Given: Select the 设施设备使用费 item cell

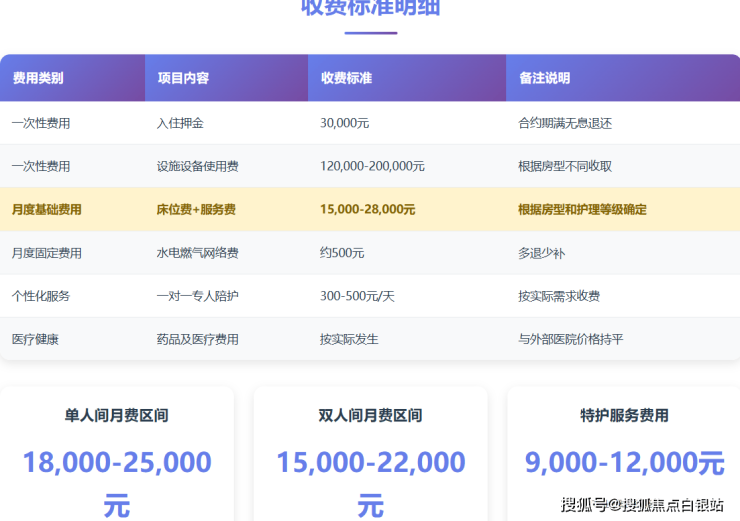Looking at the screenshot, I should coord(198,167).
